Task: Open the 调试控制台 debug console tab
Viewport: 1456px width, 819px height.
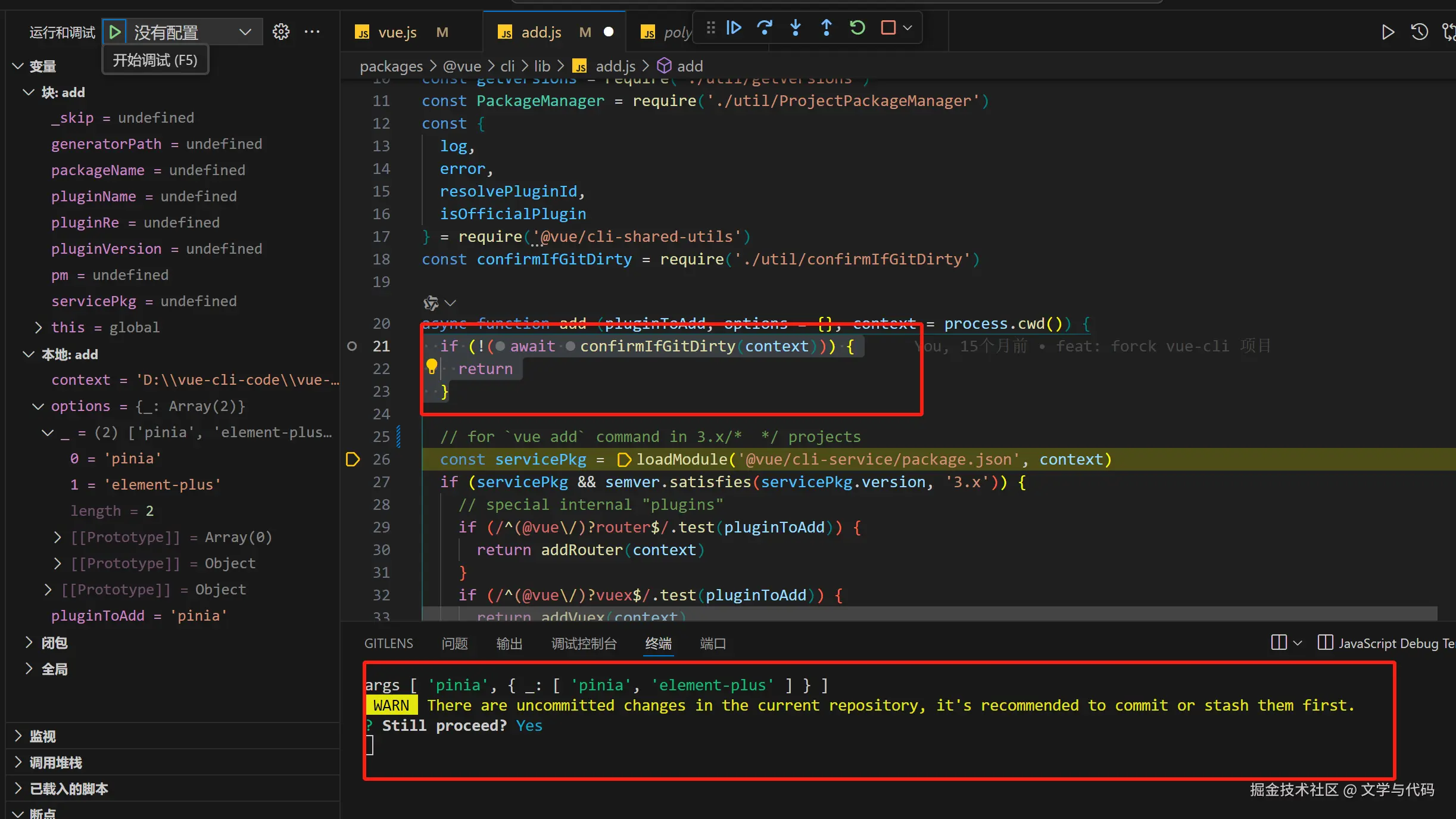Action: [584, 643]
